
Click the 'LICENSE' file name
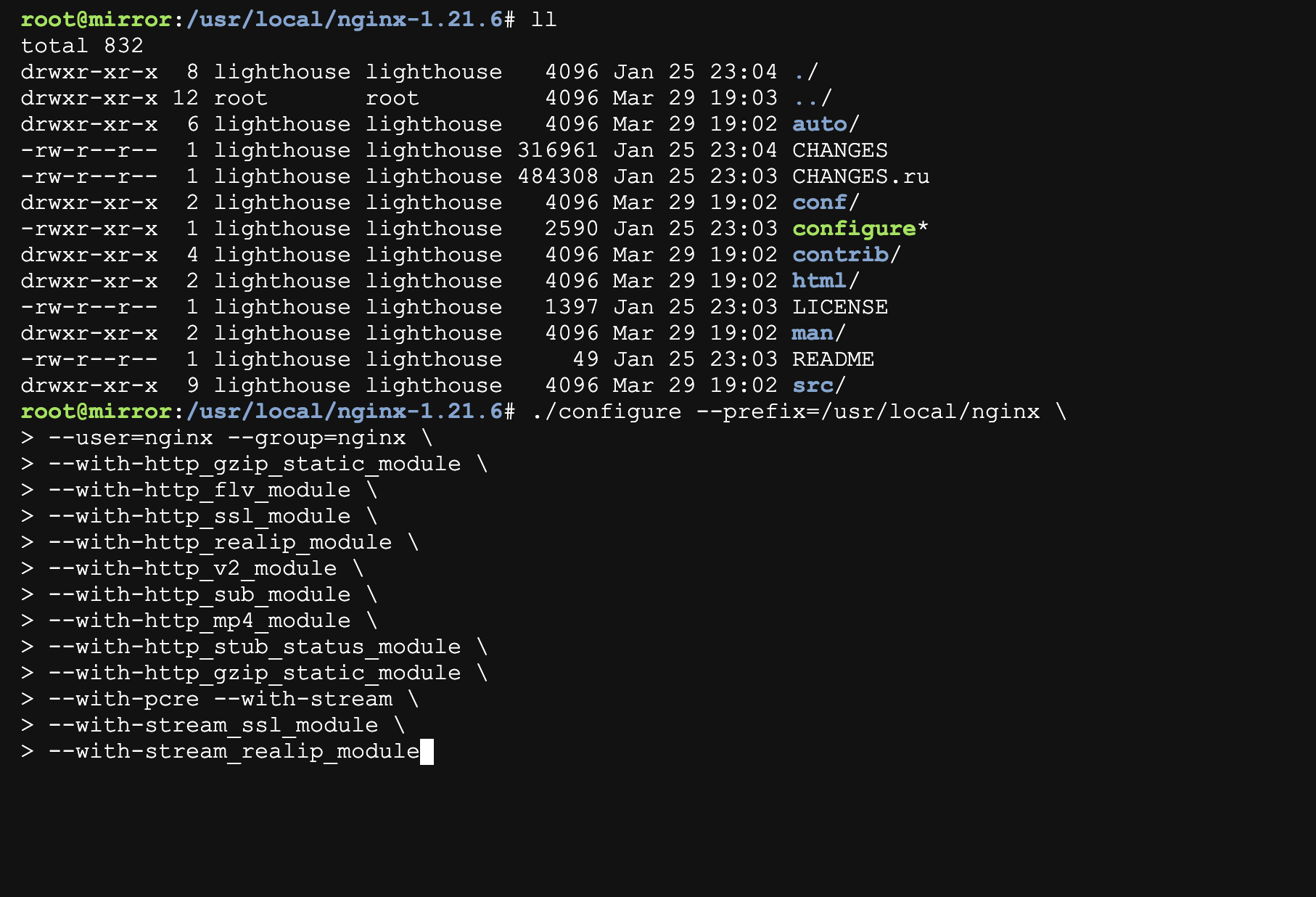(839, 307)
